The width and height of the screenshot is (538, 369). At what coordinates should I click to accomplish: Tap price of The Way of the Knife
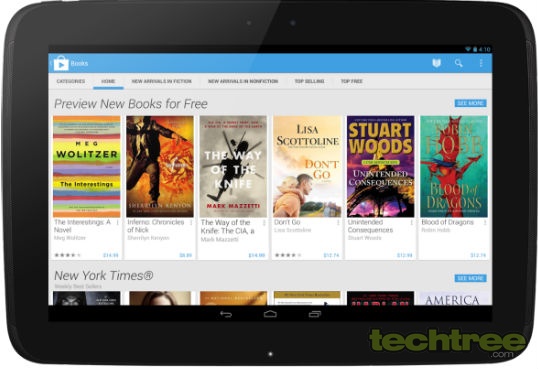point(257,255)
